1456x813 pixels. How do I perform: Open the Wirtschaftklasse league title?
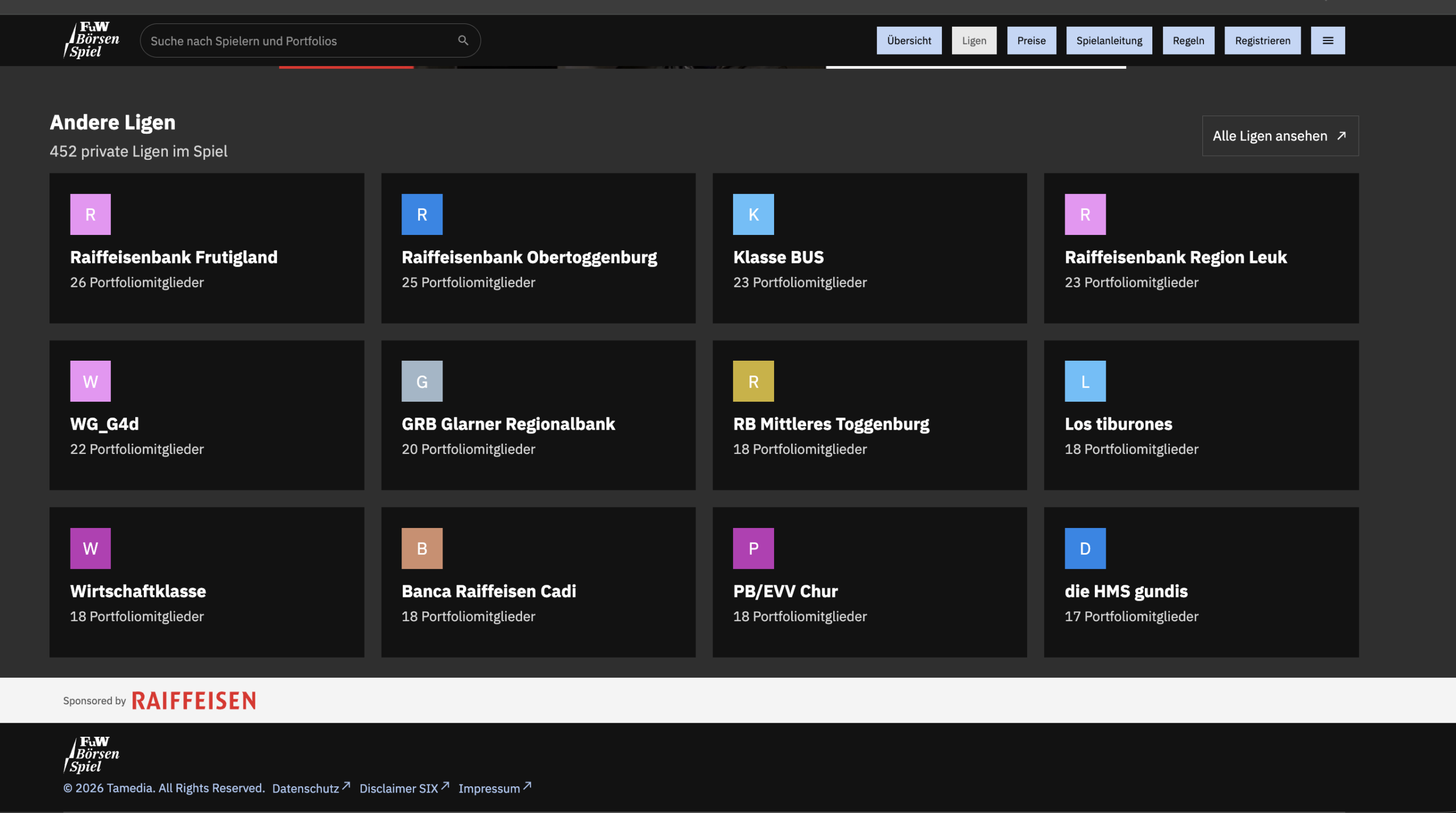pos(138,591)
